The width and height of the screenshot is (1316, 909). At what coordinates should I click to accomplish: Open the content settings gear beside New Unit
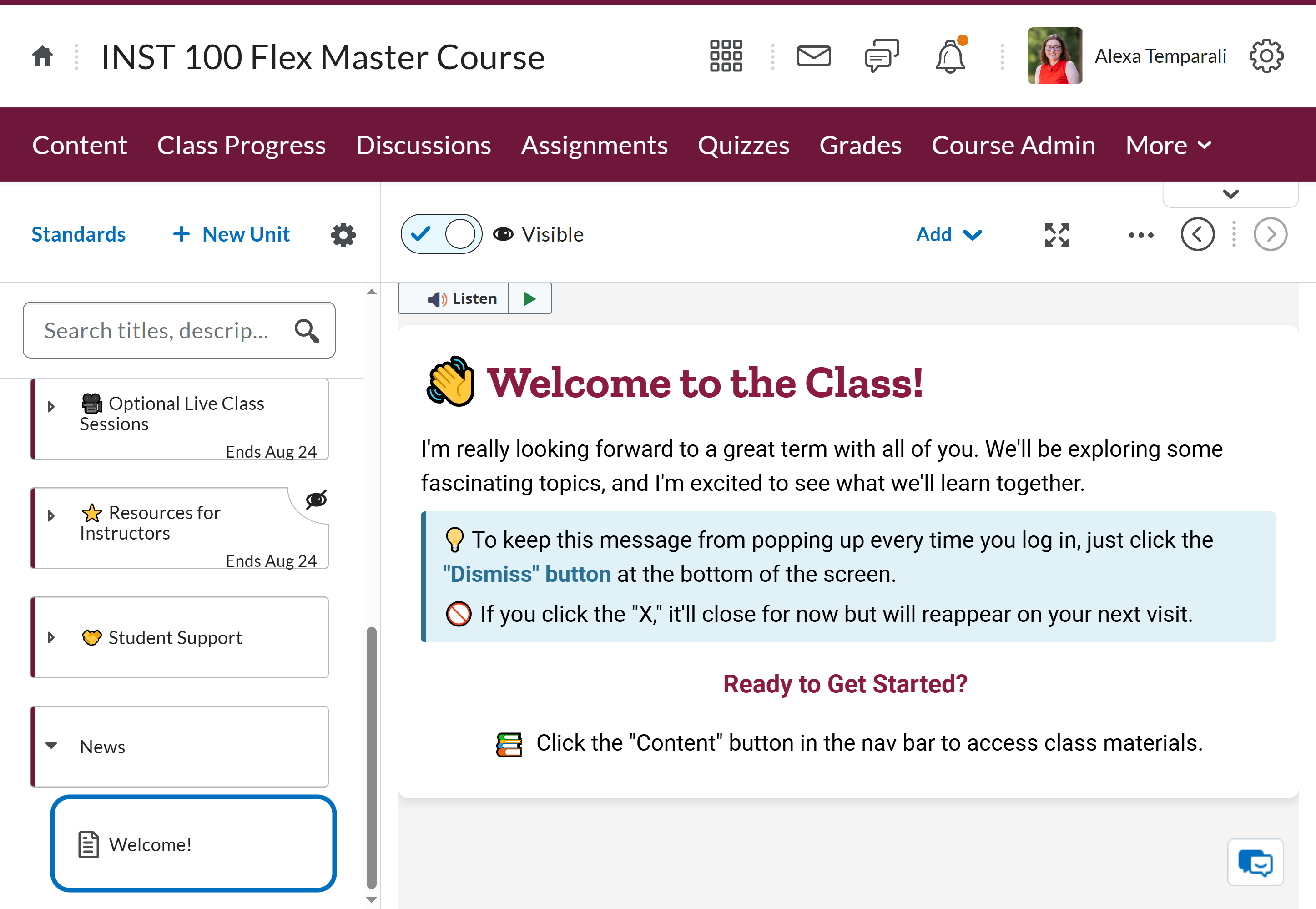(343, 235)
